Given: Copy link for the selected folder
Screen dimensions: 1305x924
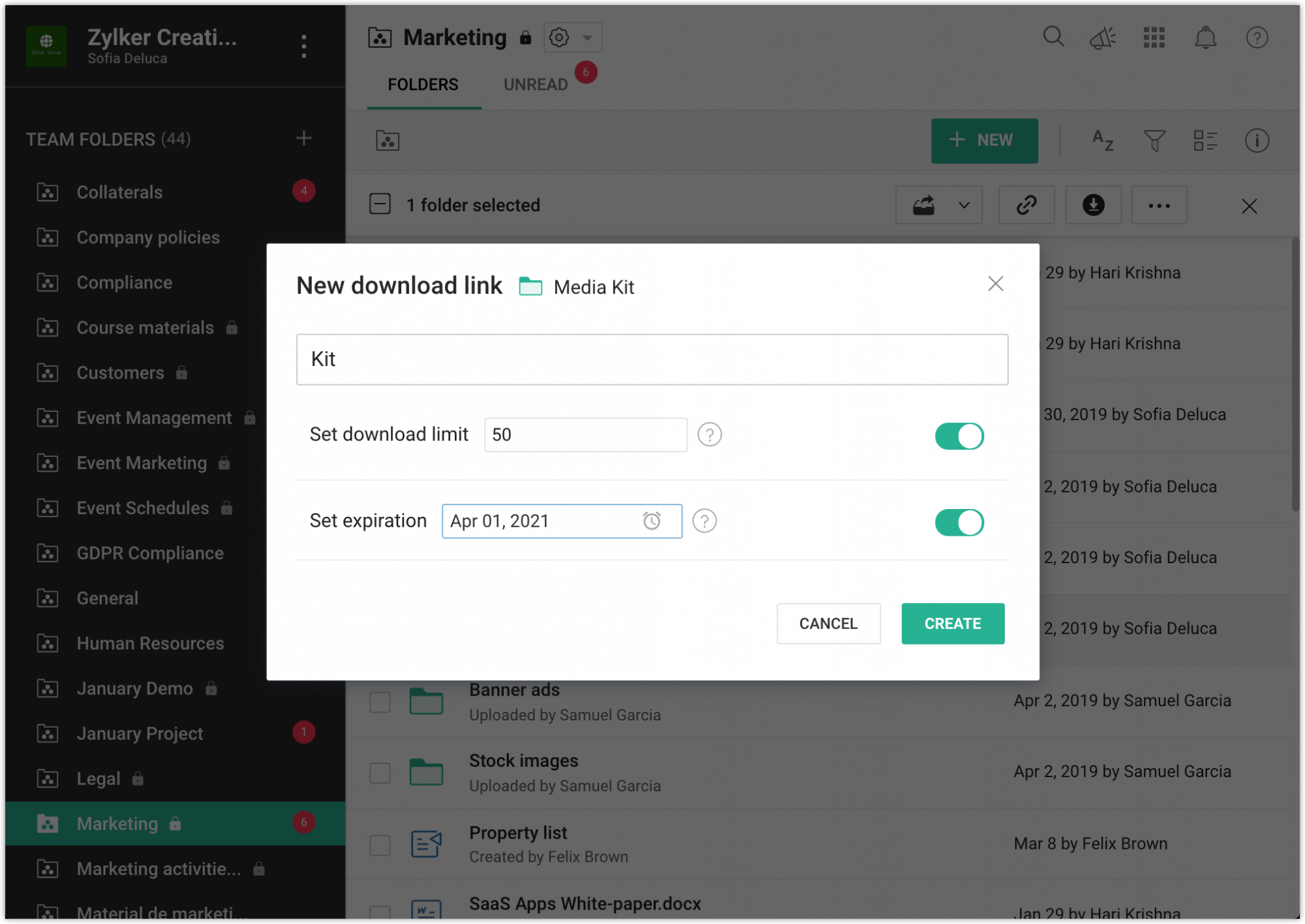Looking at the screenshot, I should click(1026, 204).
